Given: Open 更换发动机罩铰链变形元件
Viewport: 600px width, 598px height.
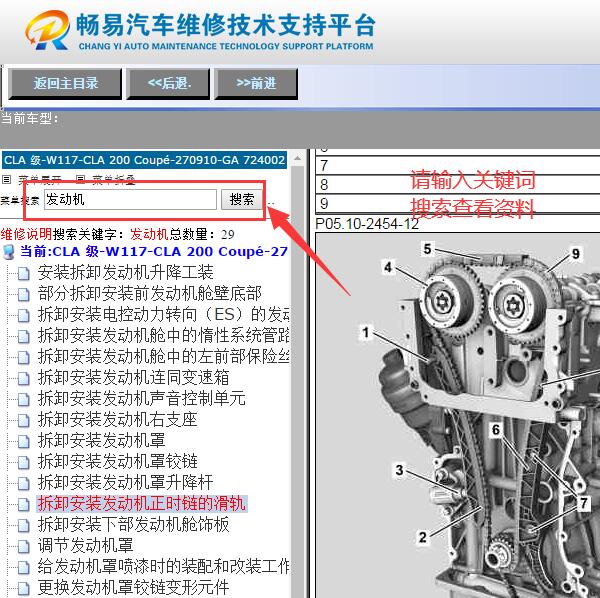Looking at the screenshot, I should point(134,588).
